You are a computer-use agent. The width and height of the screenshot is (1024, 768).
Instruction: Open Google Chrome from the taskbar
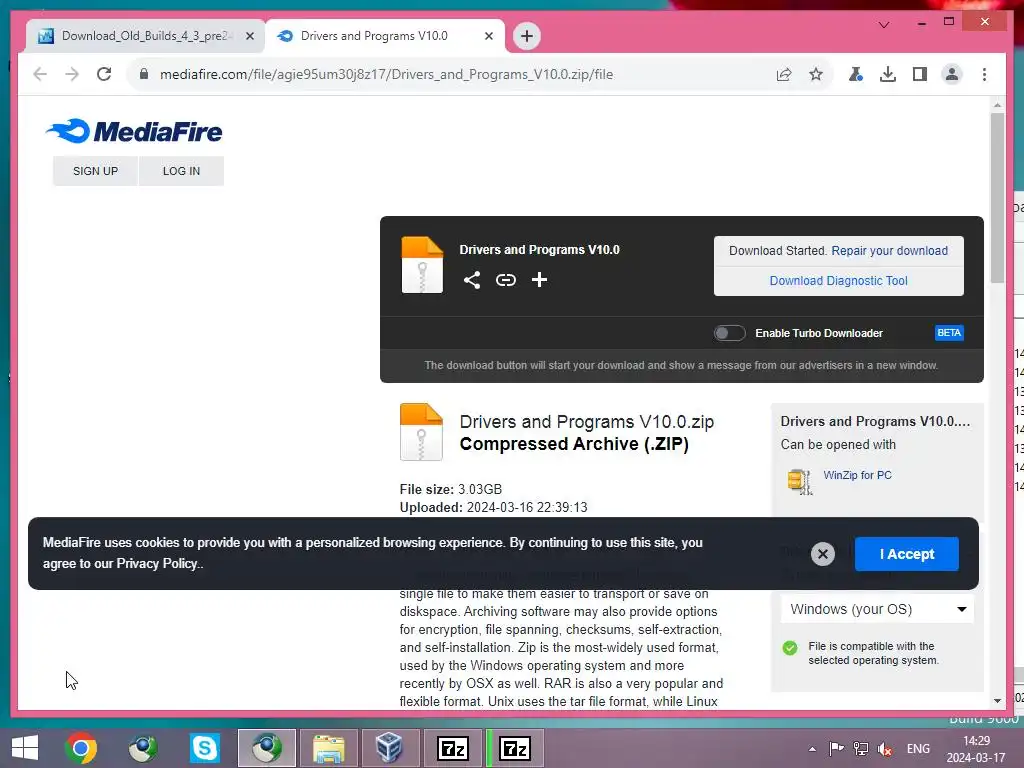(x=81, y=748)
